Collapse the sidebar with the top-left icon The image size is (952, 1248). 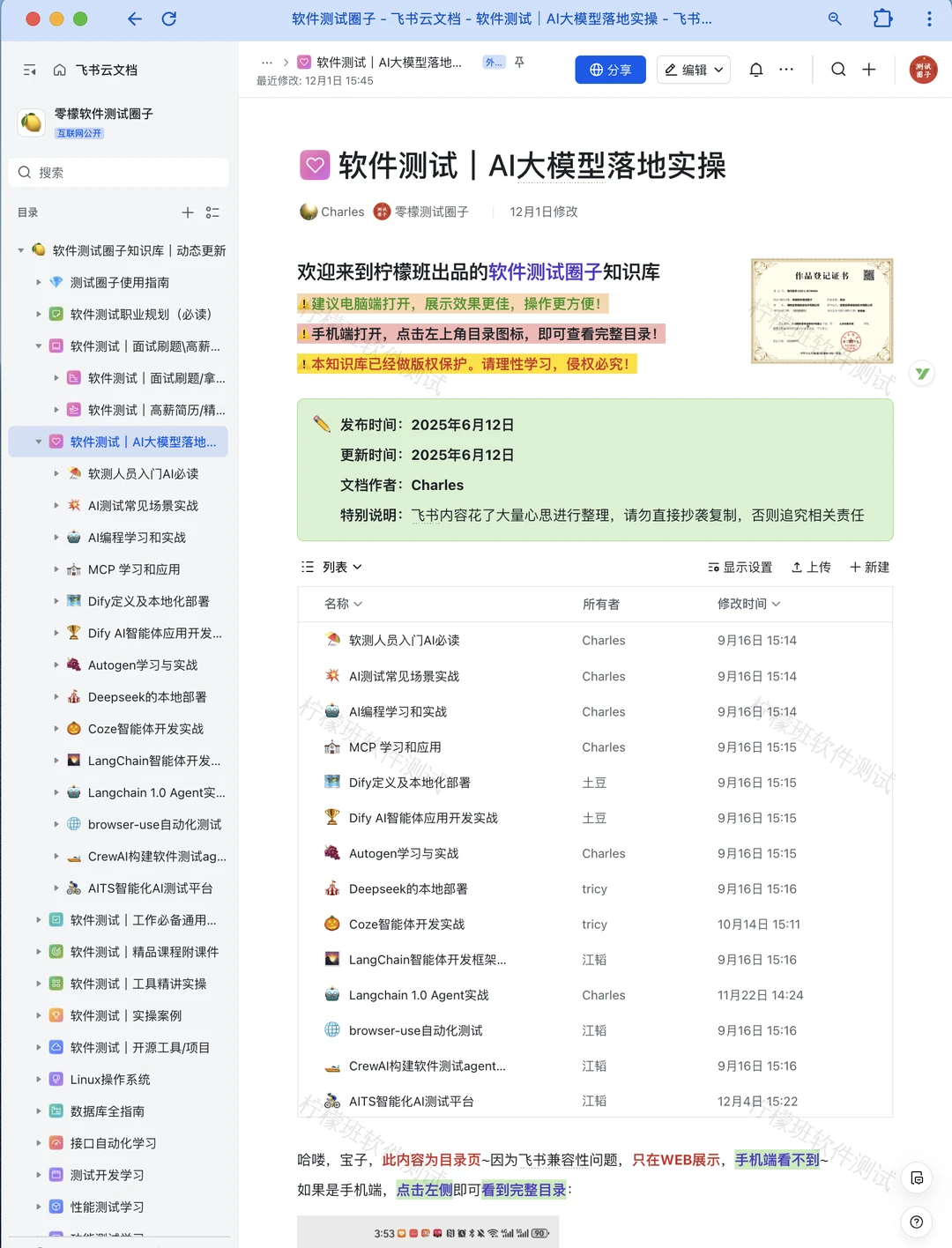point(29,70)
